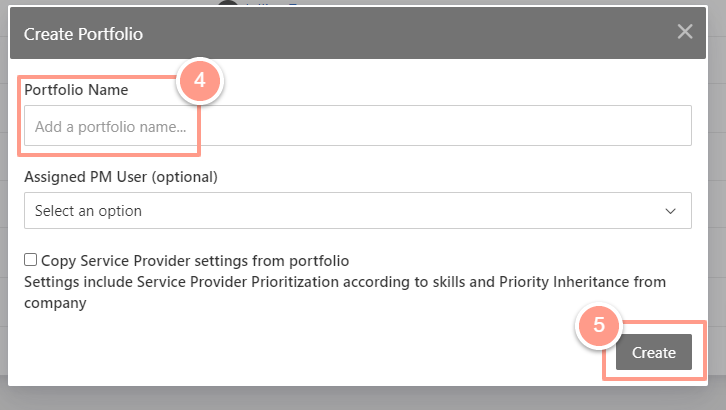Image resolution: width=726 pixels, height=410 pixels.
Task: Click the Portfolio Name label
Action: (x=76, y=90)
